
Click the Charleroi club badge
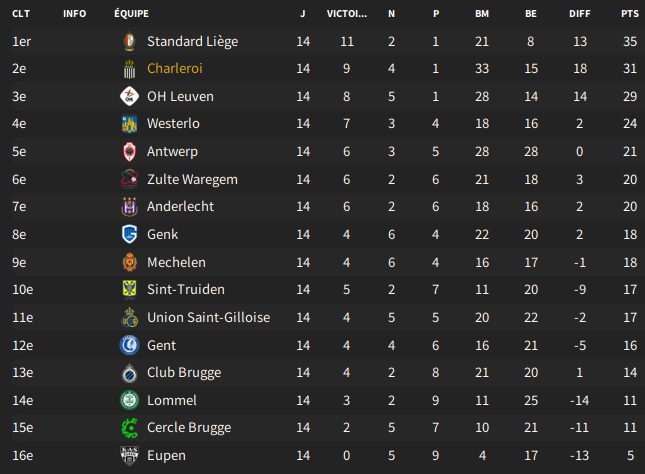coord(130,69)
